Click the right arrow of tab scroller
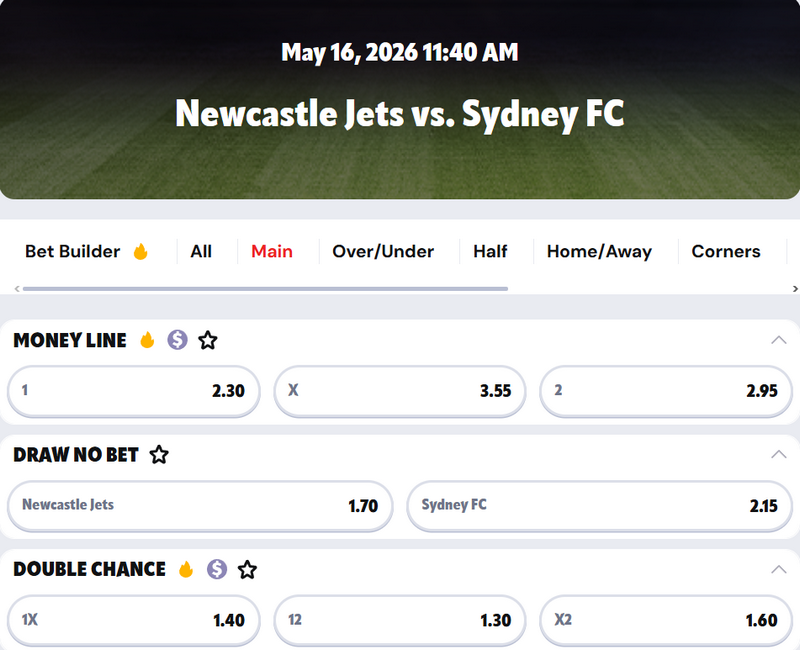The width and height of the screenshot is (800, 650). coord(795,289)
